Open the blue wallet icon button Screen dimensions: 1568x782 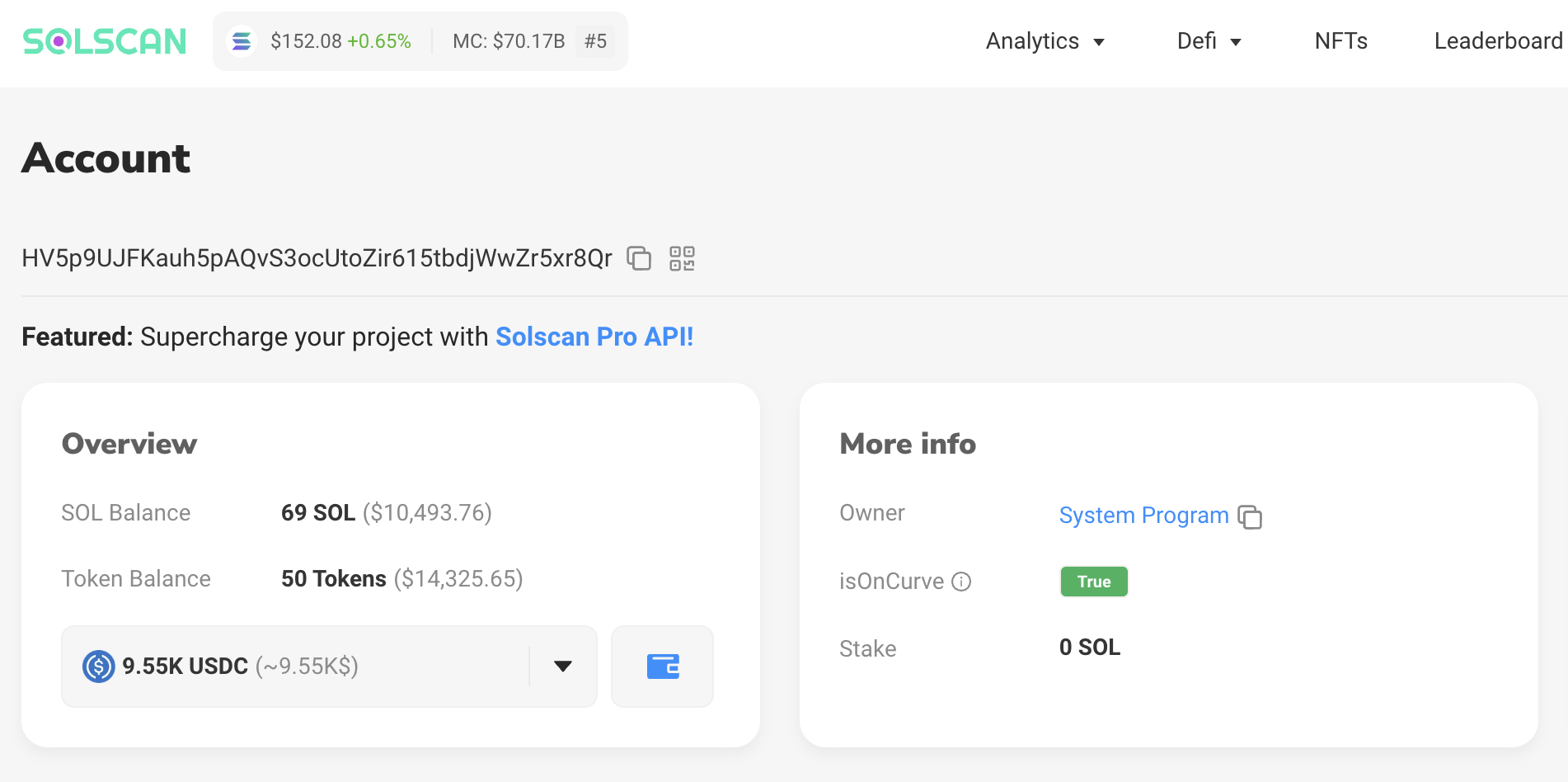662,667
